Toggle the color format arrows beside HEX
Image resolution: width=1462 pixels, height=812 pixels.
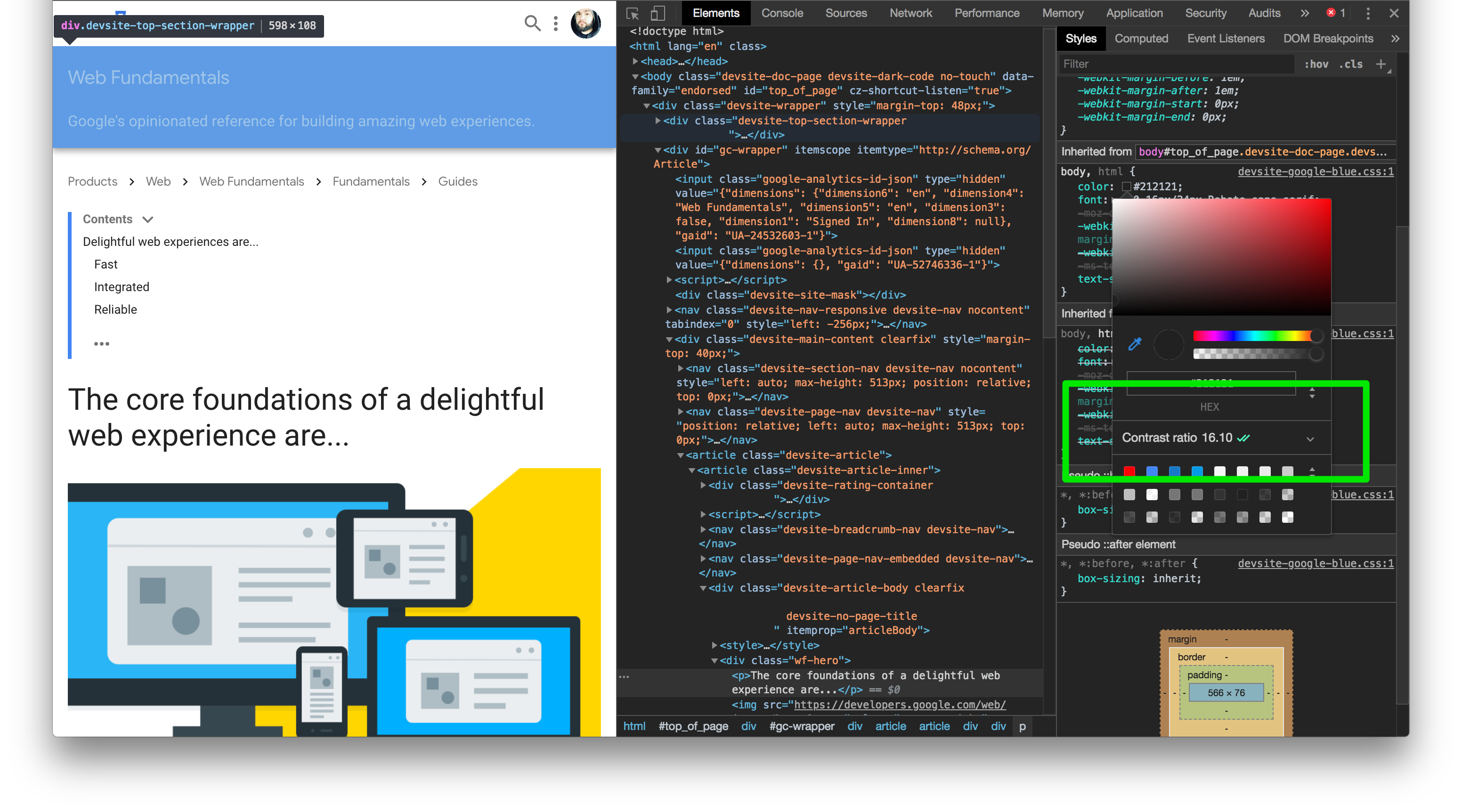(1312, 392)
